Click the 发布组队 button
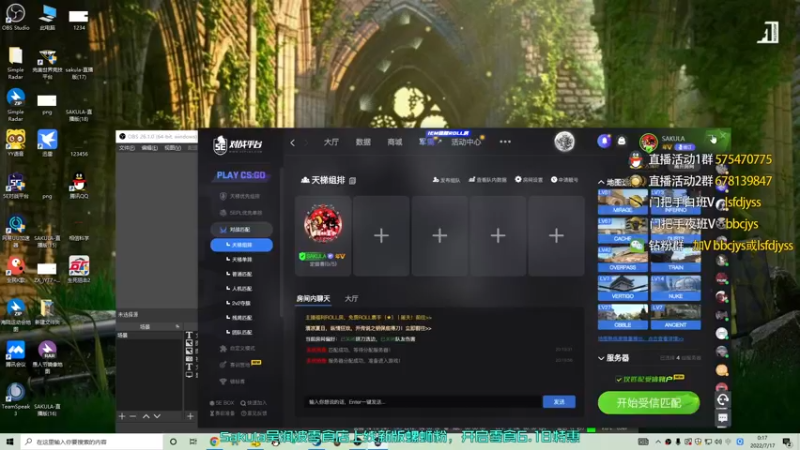Viewport: 800px width, 450px height. click(446, 180)
